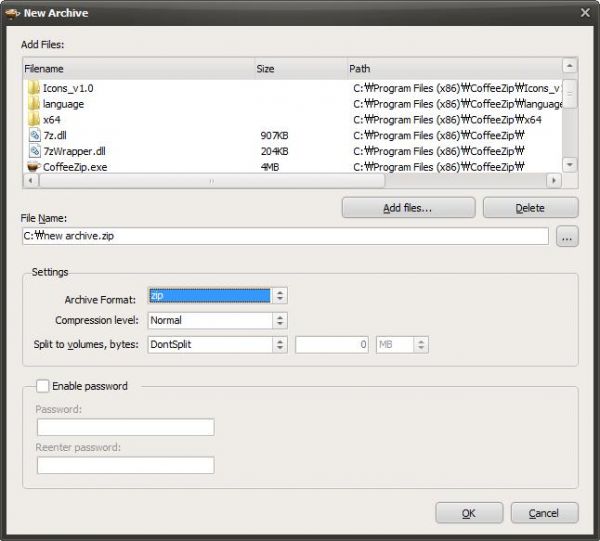The height and width of the screenshot is (541, 600).
Task: Click the 204KB size cell
Action: pos(274,151)
